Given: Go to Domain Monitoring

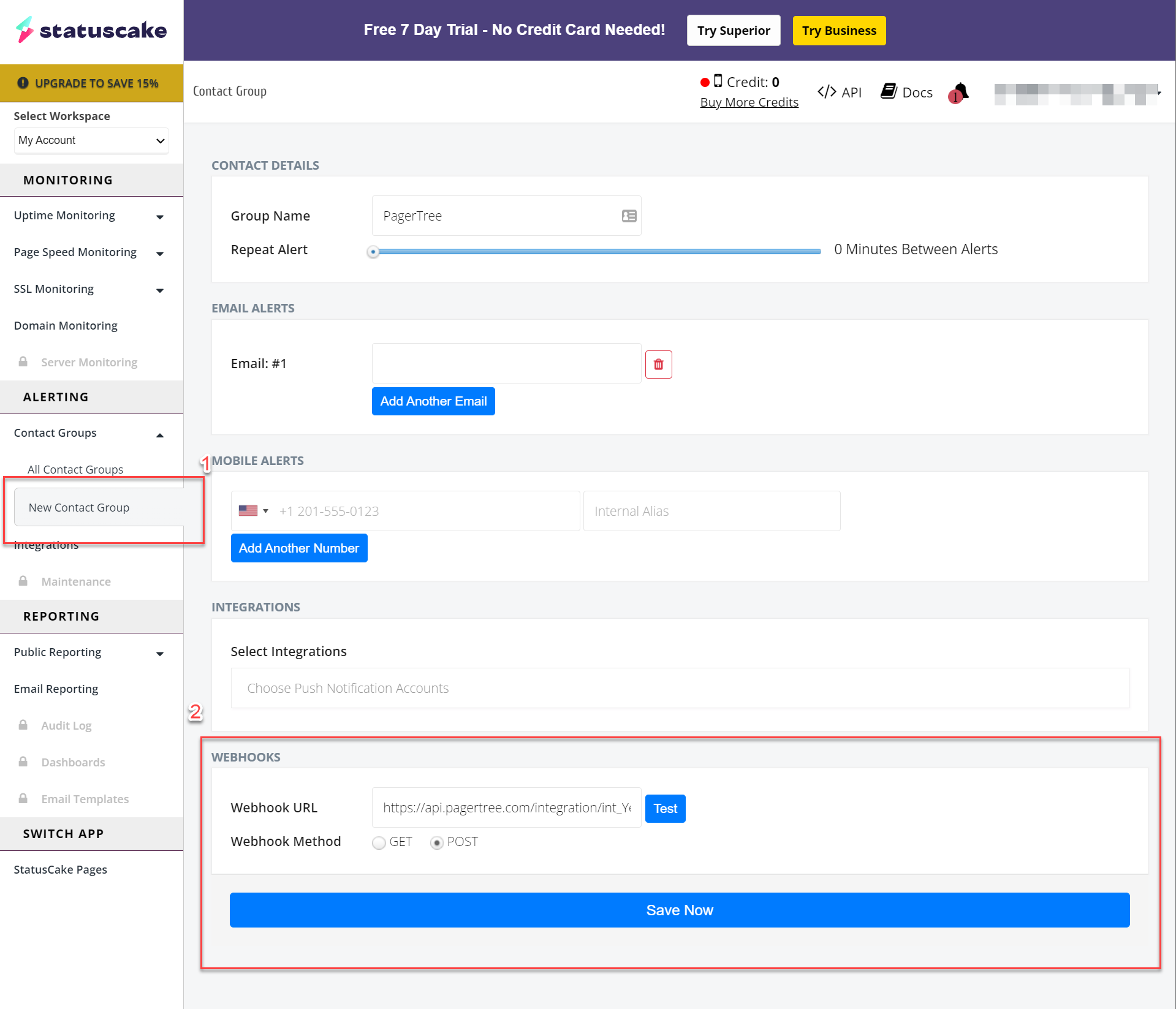Looking at the screenshot, I should (66, 326).
